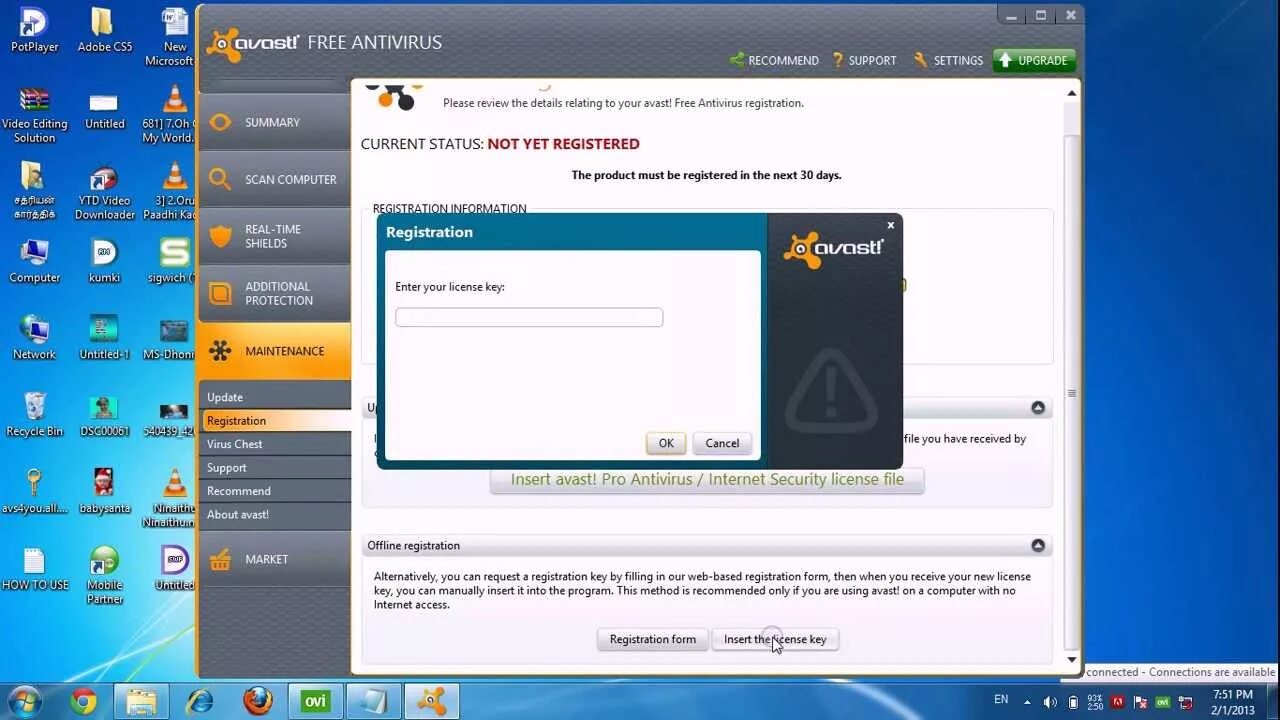Open Internet Explorer from the taskbar
Image resolution: width=1280 pixels, height=720 pixels.
click(x=200, y=702)
